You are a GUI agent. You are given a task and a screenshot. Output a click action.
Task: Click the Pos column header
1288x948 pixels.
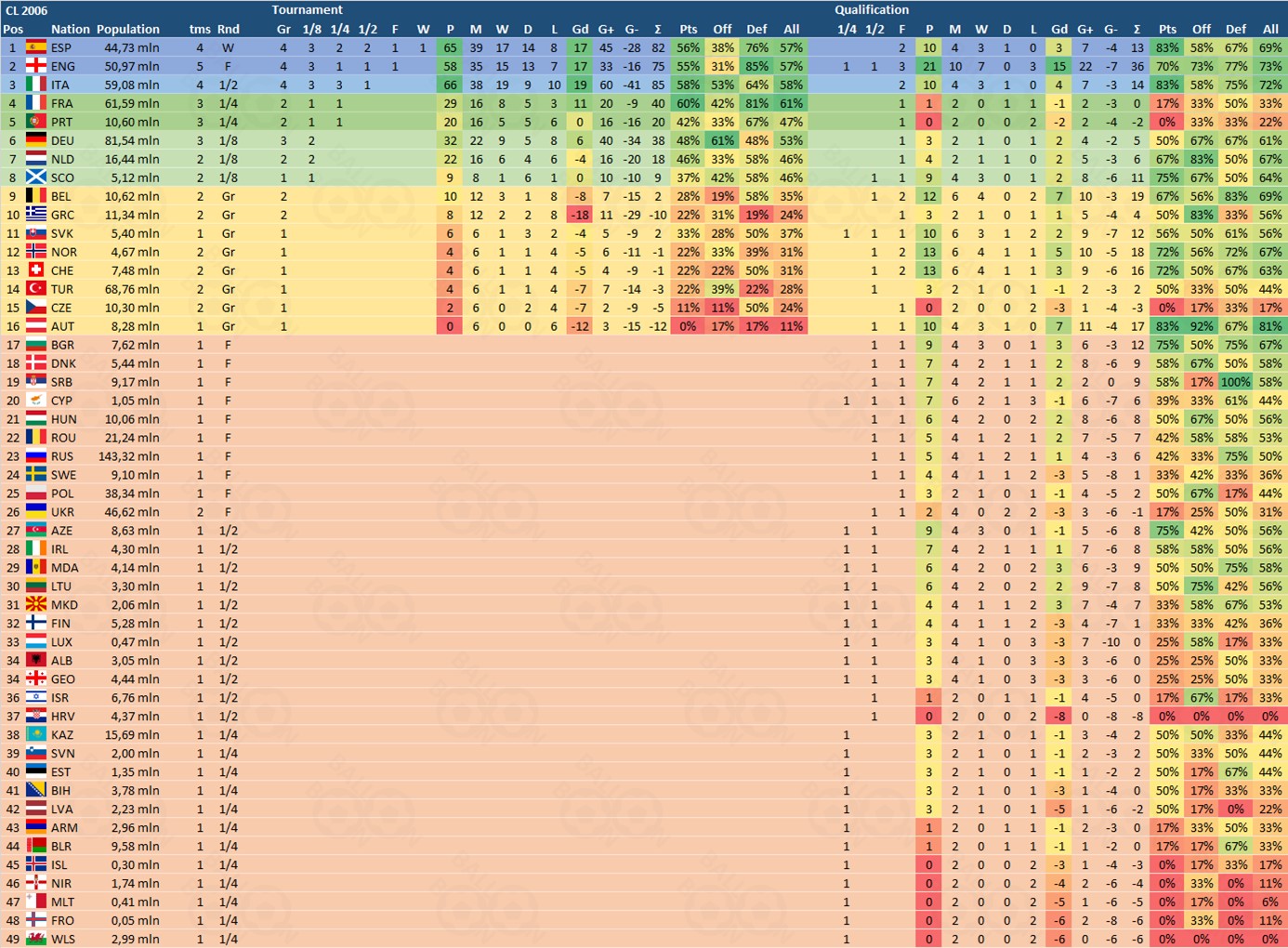[x=13, y=29]
